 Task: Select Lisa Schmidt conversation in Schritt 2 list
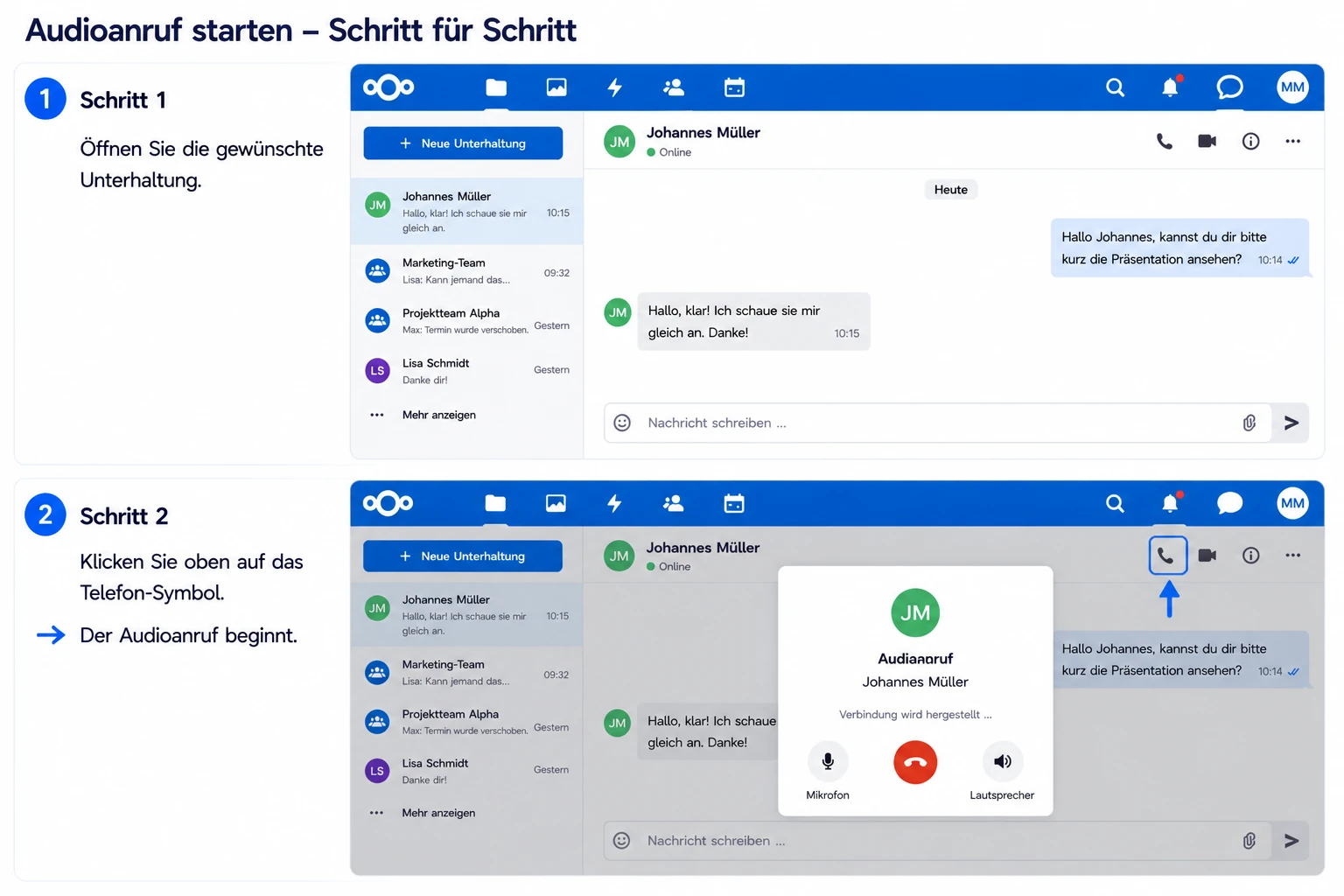click(467, 771)
